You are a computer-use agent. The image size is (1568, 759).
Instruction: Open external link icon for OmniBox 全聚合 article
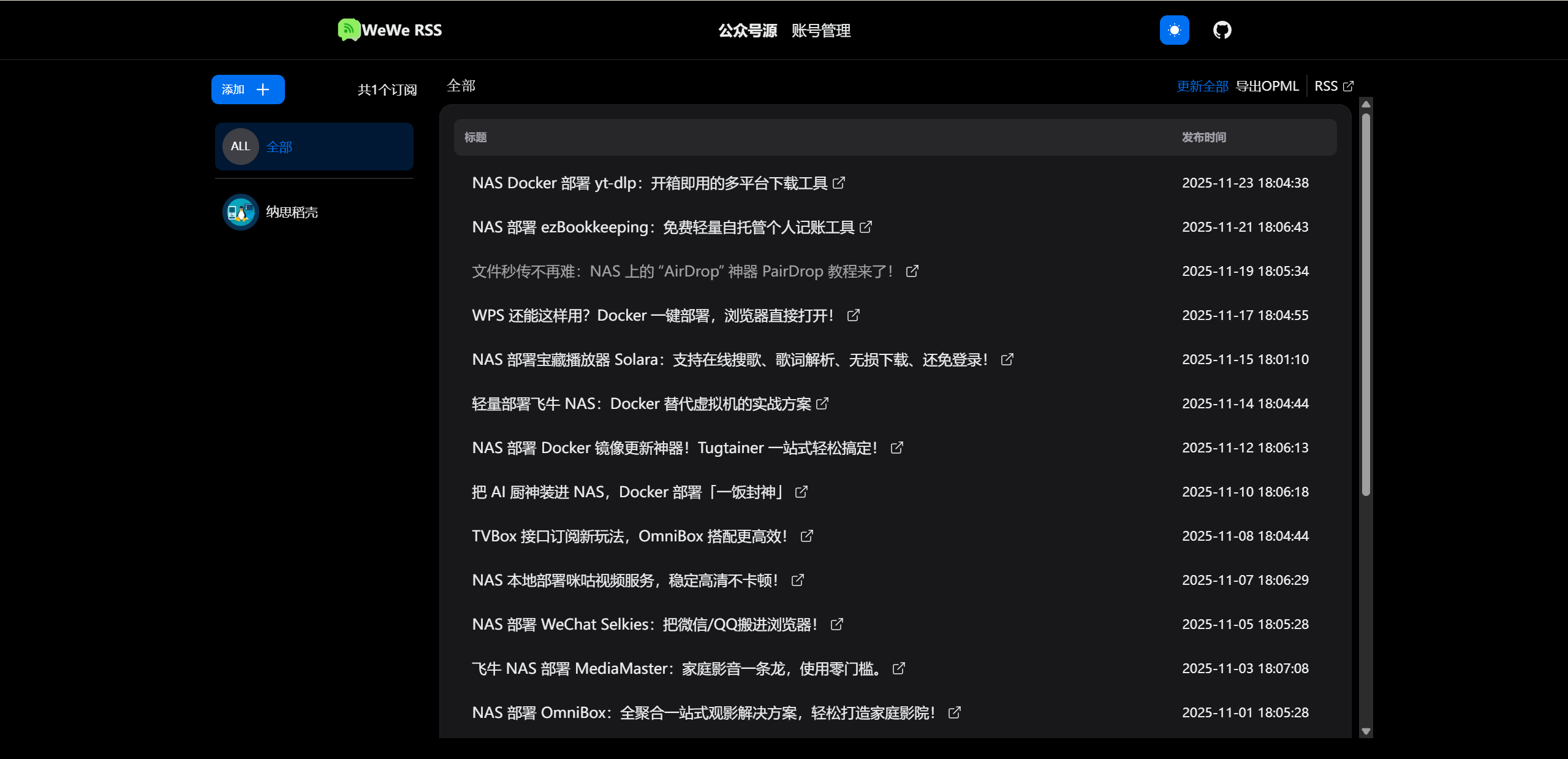pos(954,712)
